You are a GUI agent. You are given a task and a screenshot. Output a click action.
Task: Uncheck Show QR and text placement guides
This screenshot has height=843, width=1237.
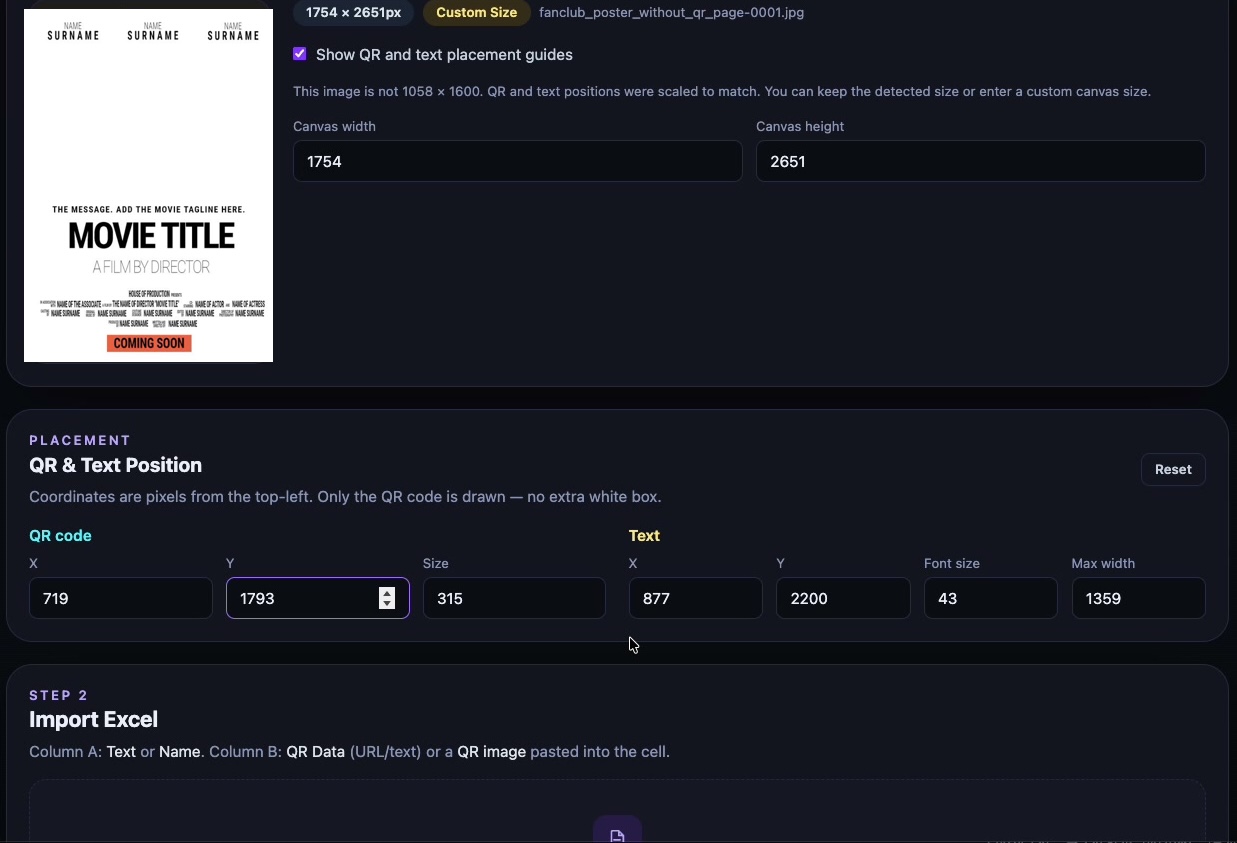300,54
